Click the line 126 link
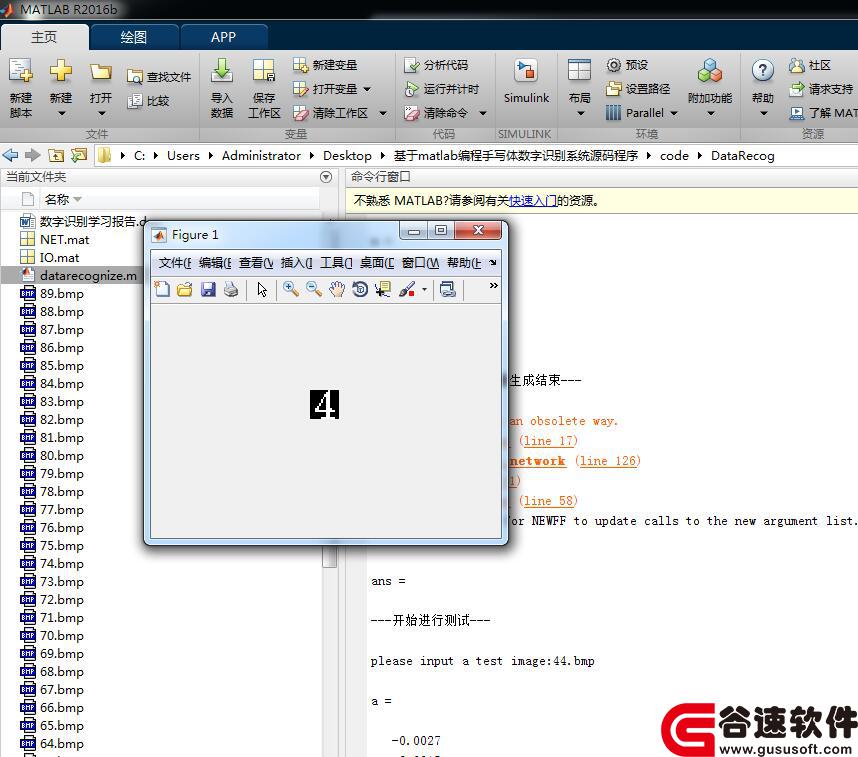The height and width of the screenshot is (757, 858). [608, 461]
